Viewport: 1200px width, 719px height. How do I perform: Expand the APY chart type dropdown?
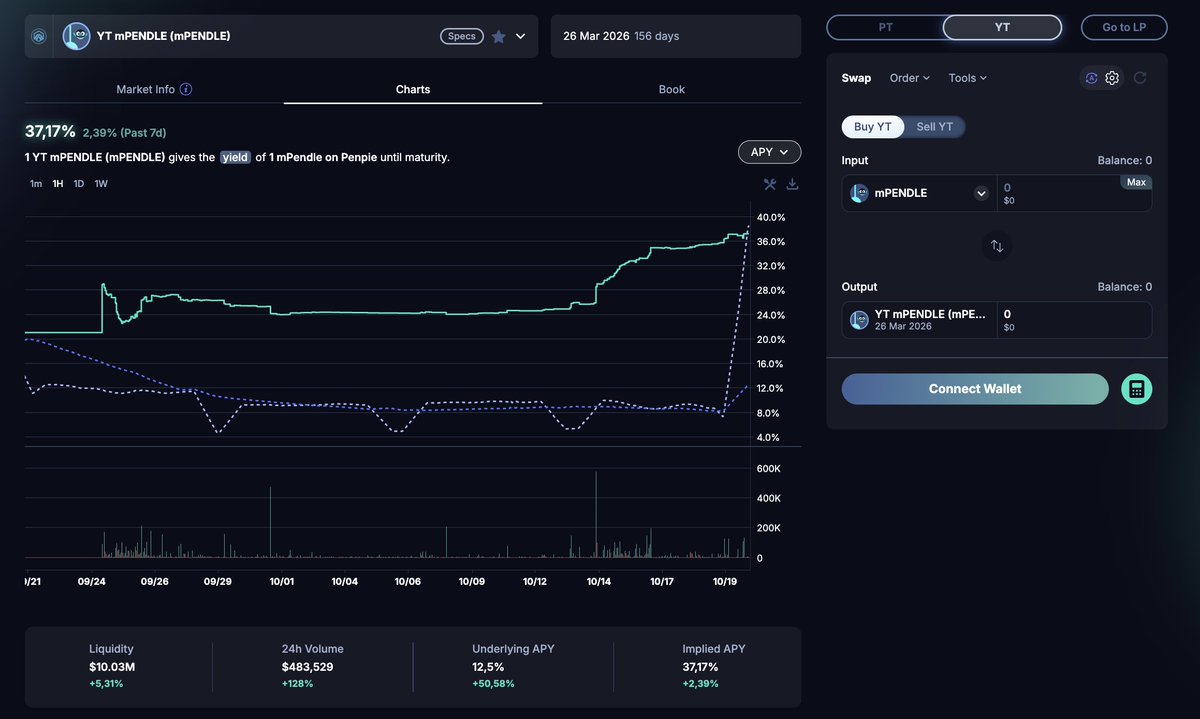[769, 152]
